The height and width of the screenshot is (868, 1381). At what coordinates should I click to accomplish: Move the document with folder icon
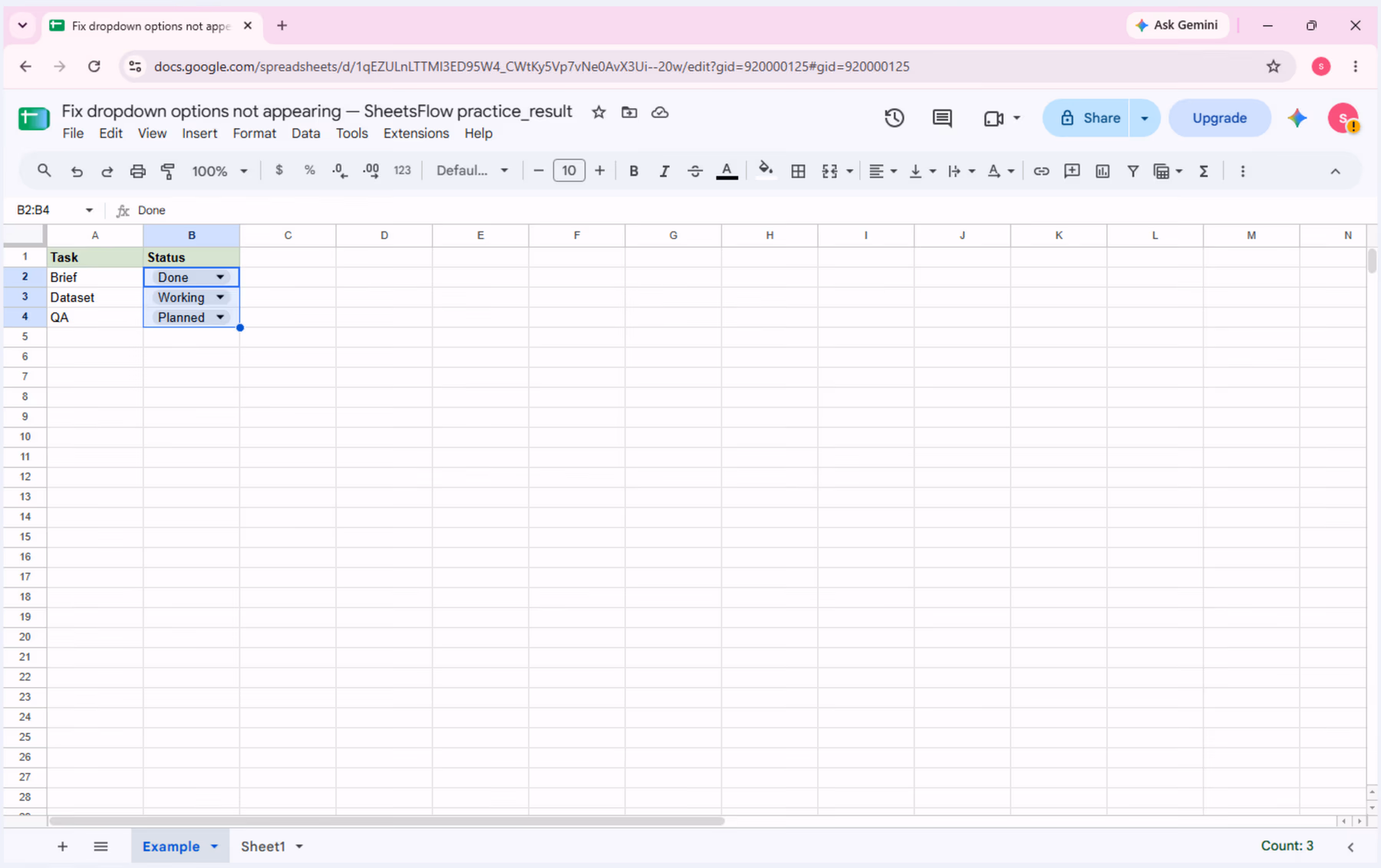click(629, 113)
